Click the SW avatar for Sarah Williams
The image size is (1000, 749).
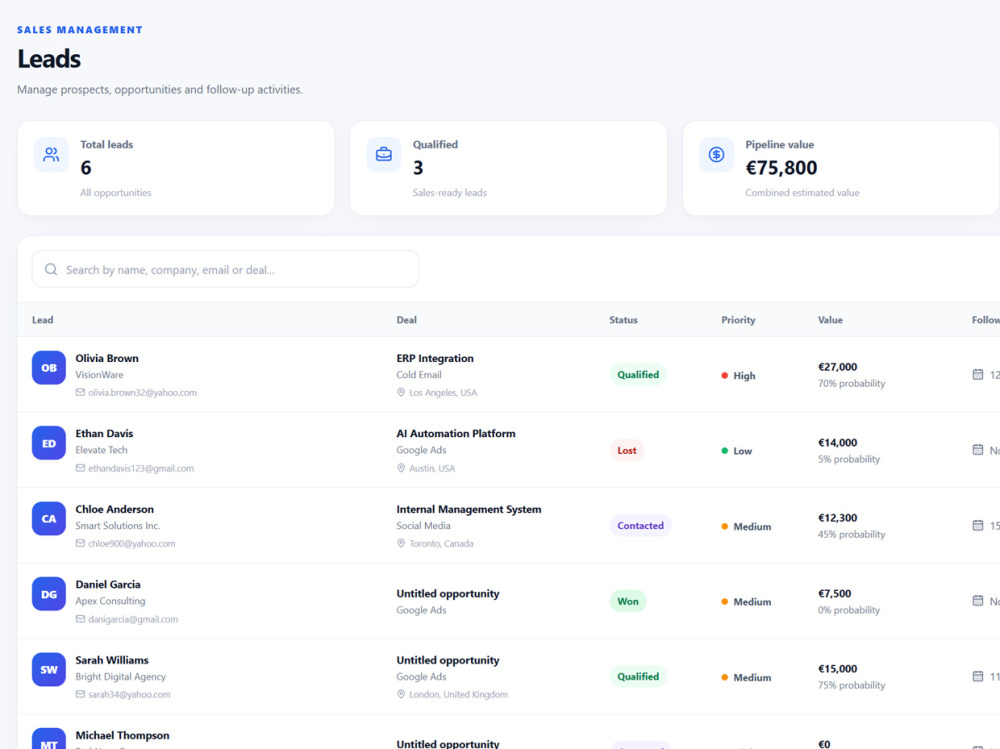pyautogui.click(x=49, y=669)
